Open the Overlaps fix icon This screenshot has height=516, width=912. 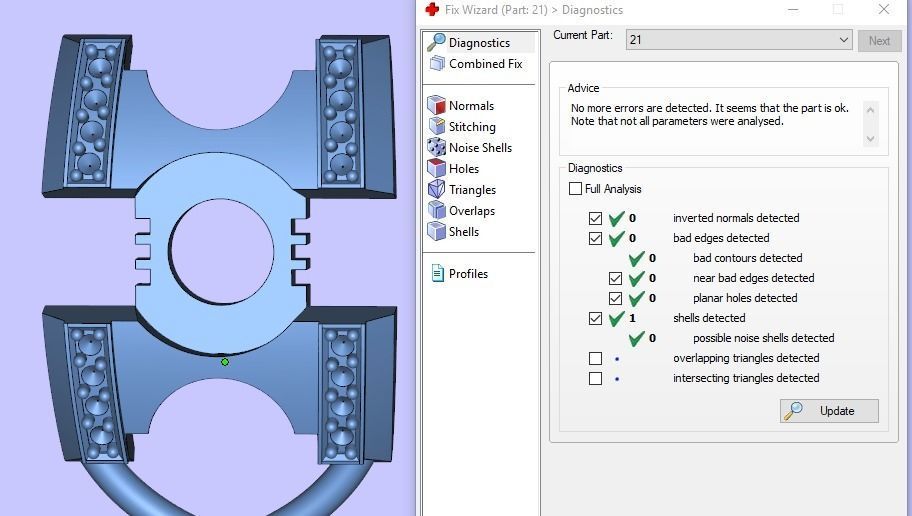click(x=436, y=210)
